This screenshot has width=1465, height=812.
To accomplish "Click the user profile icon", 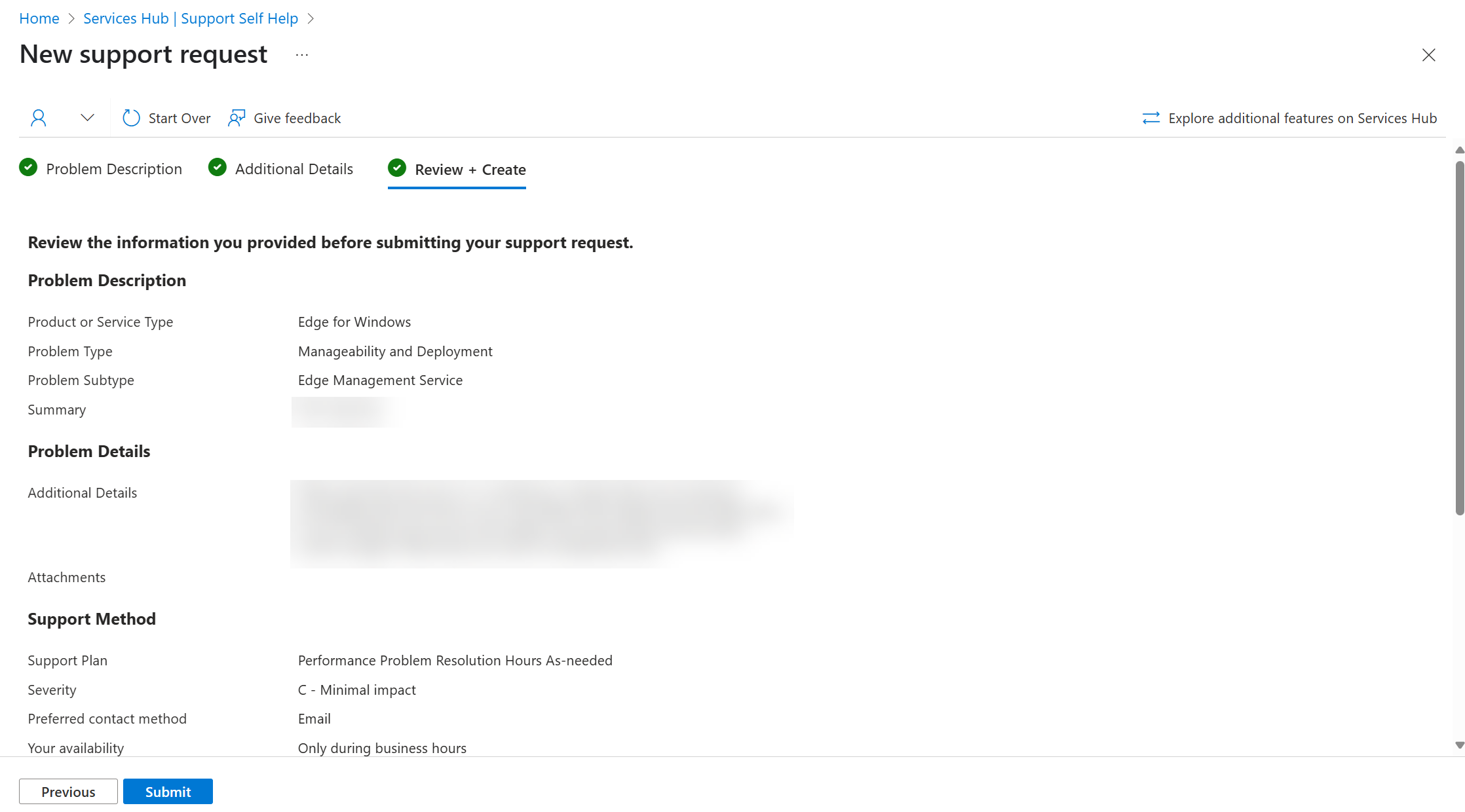I will (x=38, y=117).
